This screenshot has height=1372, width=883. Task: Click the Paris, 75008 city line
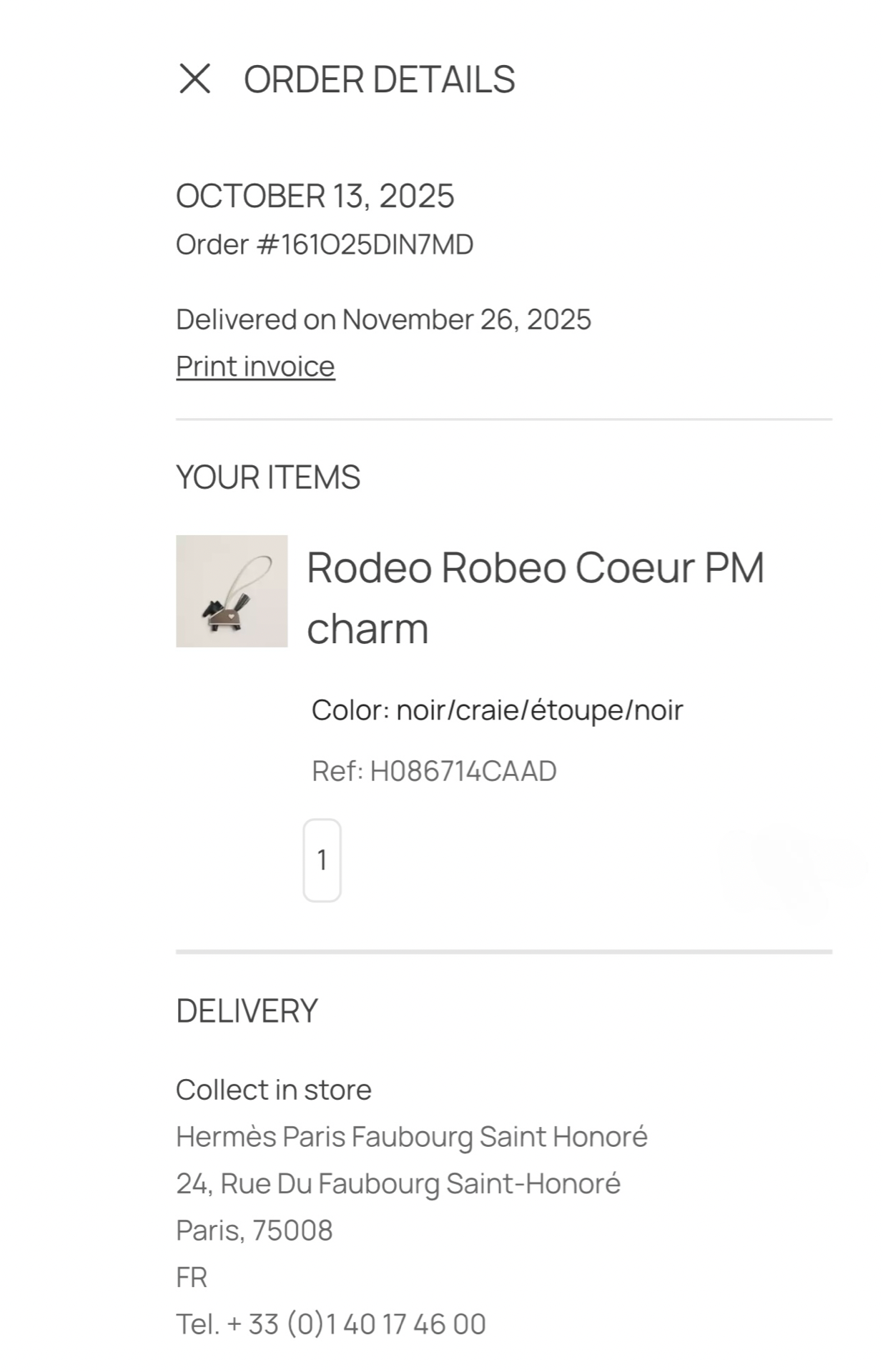click(254, 1231)
